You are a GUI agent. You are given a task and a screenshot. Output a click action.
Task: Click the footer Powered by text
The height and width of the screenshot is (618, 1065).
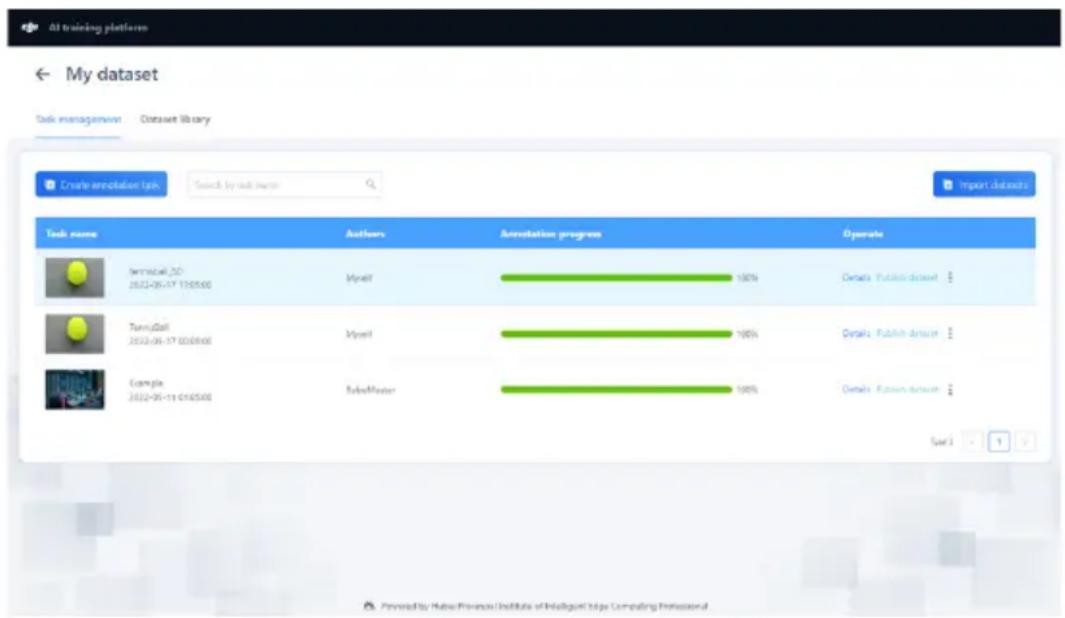544,606
